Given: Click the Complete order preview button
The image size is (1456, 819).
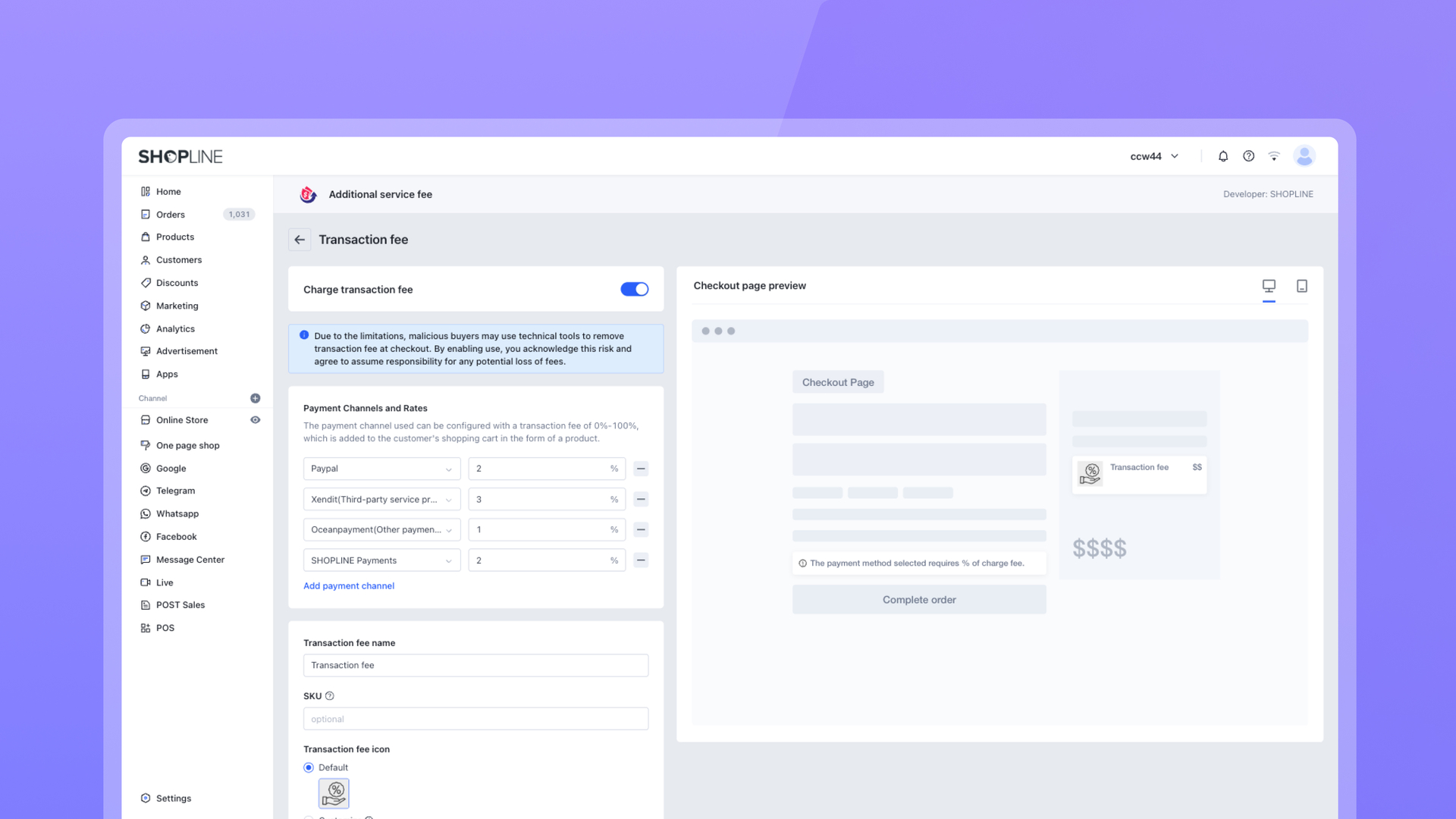Looking at the screenshot, I should (x=919, y=600).
